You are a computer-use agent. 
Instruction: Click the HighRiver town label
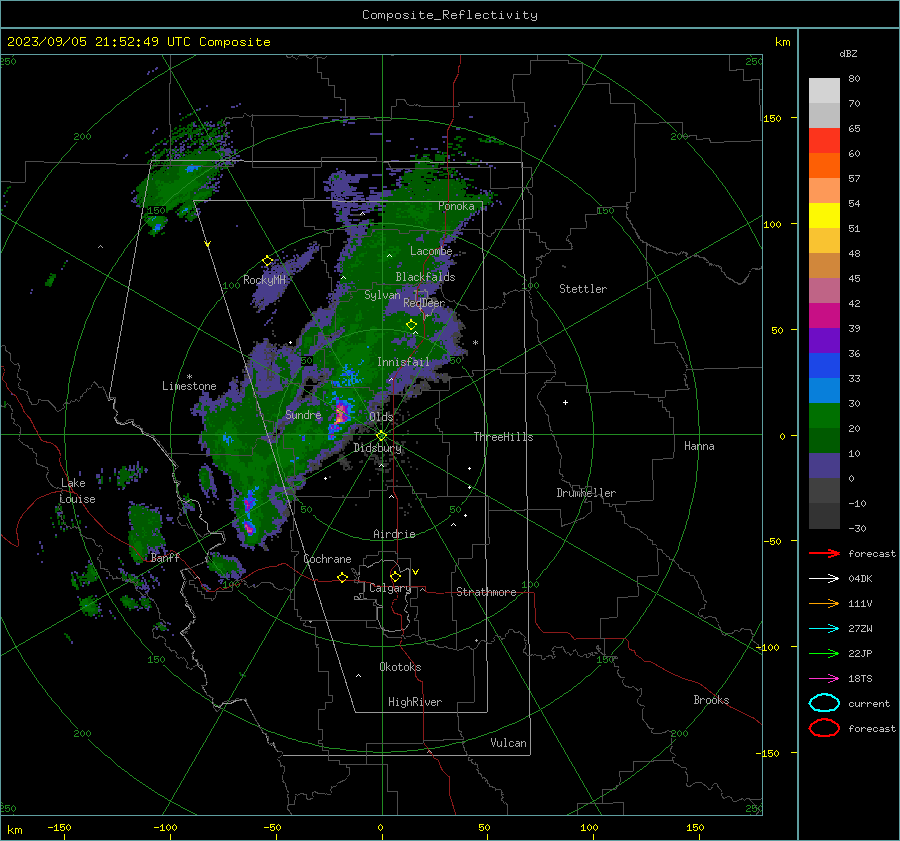[x=415, y=702]
